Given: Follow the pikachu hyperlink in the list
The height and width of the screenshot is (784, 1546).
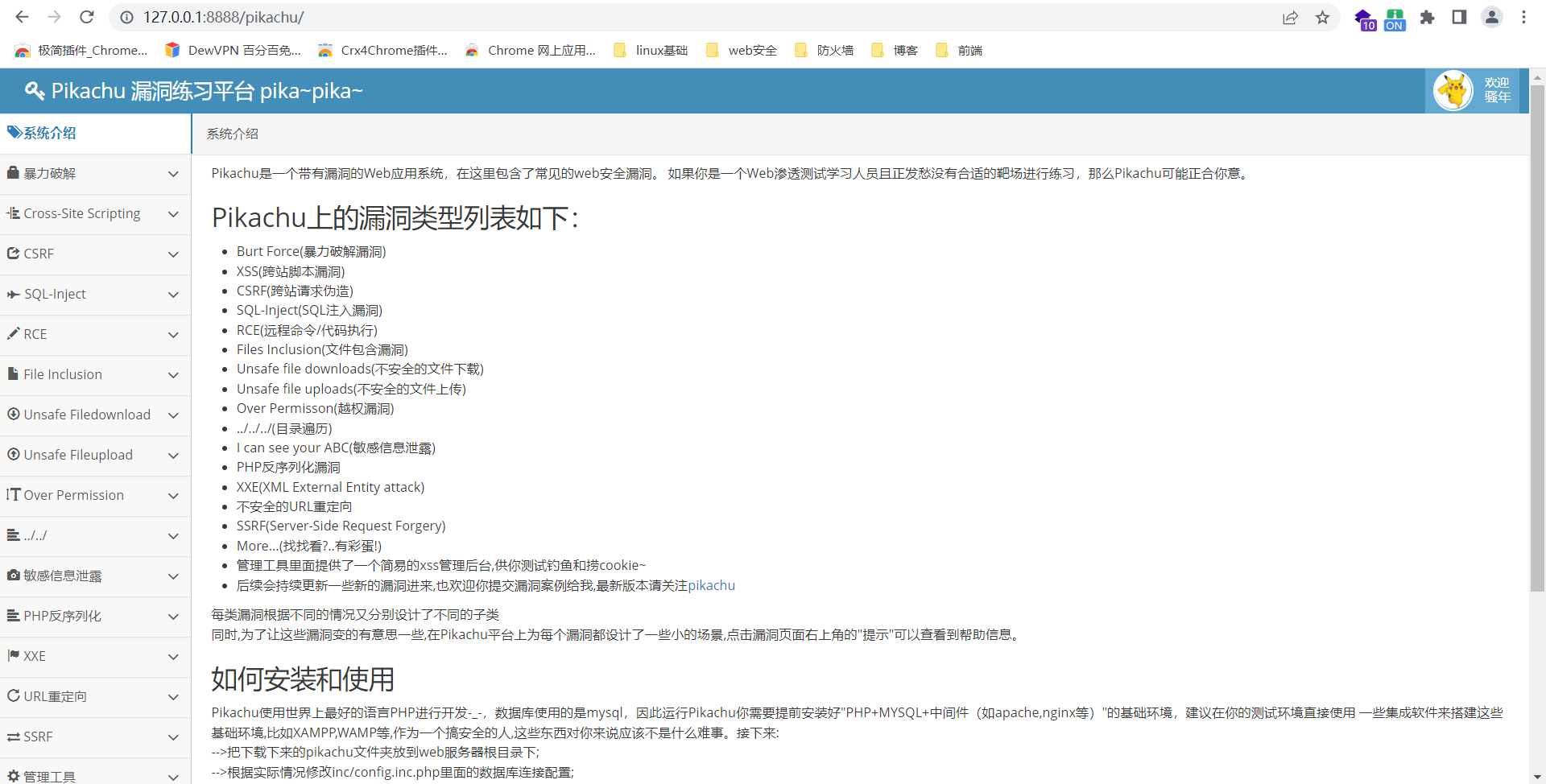Looking at the screenshot, I should point(711,585).
